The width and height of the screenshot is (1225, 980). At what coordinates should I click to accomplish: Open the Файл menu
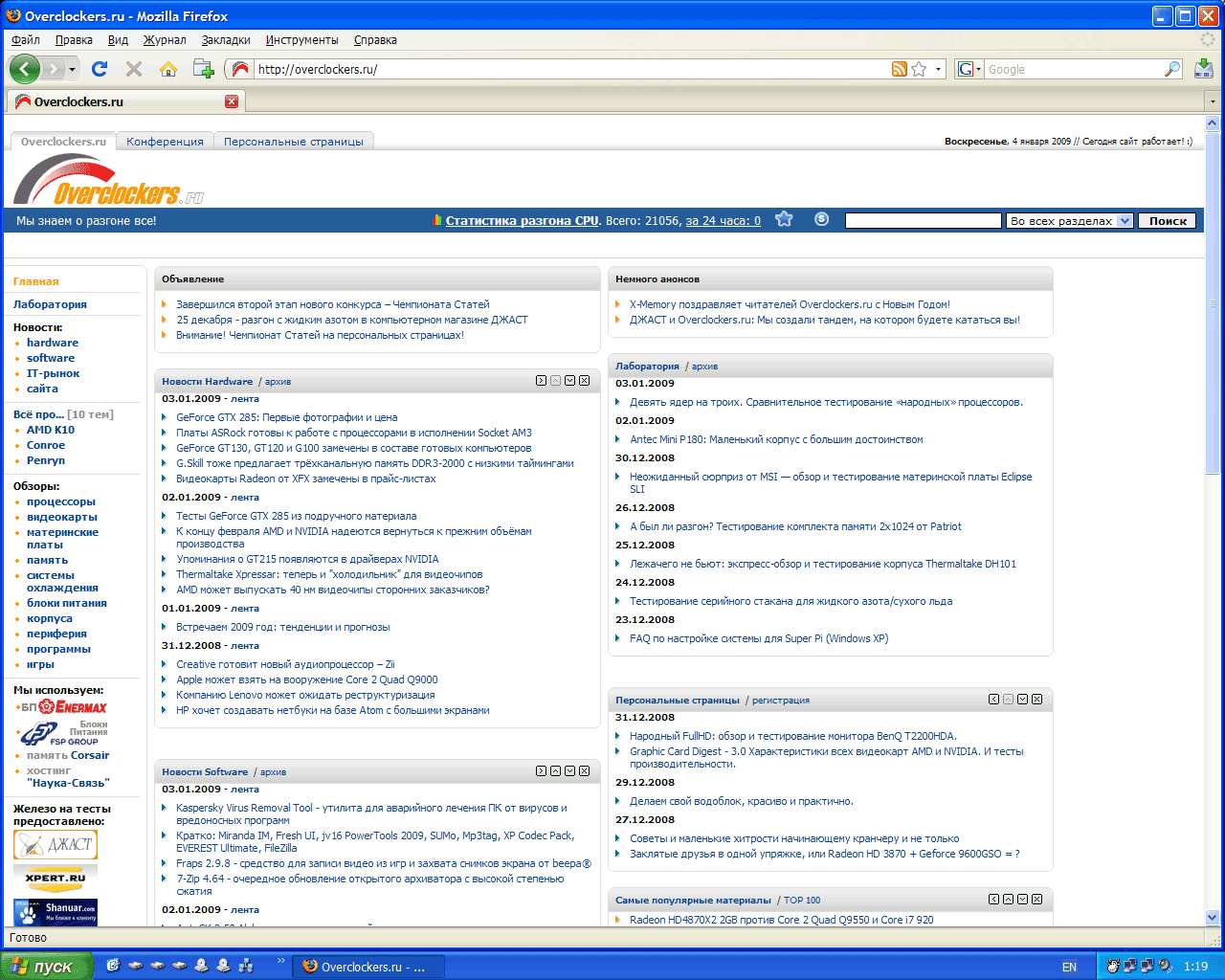coord(26,40)
